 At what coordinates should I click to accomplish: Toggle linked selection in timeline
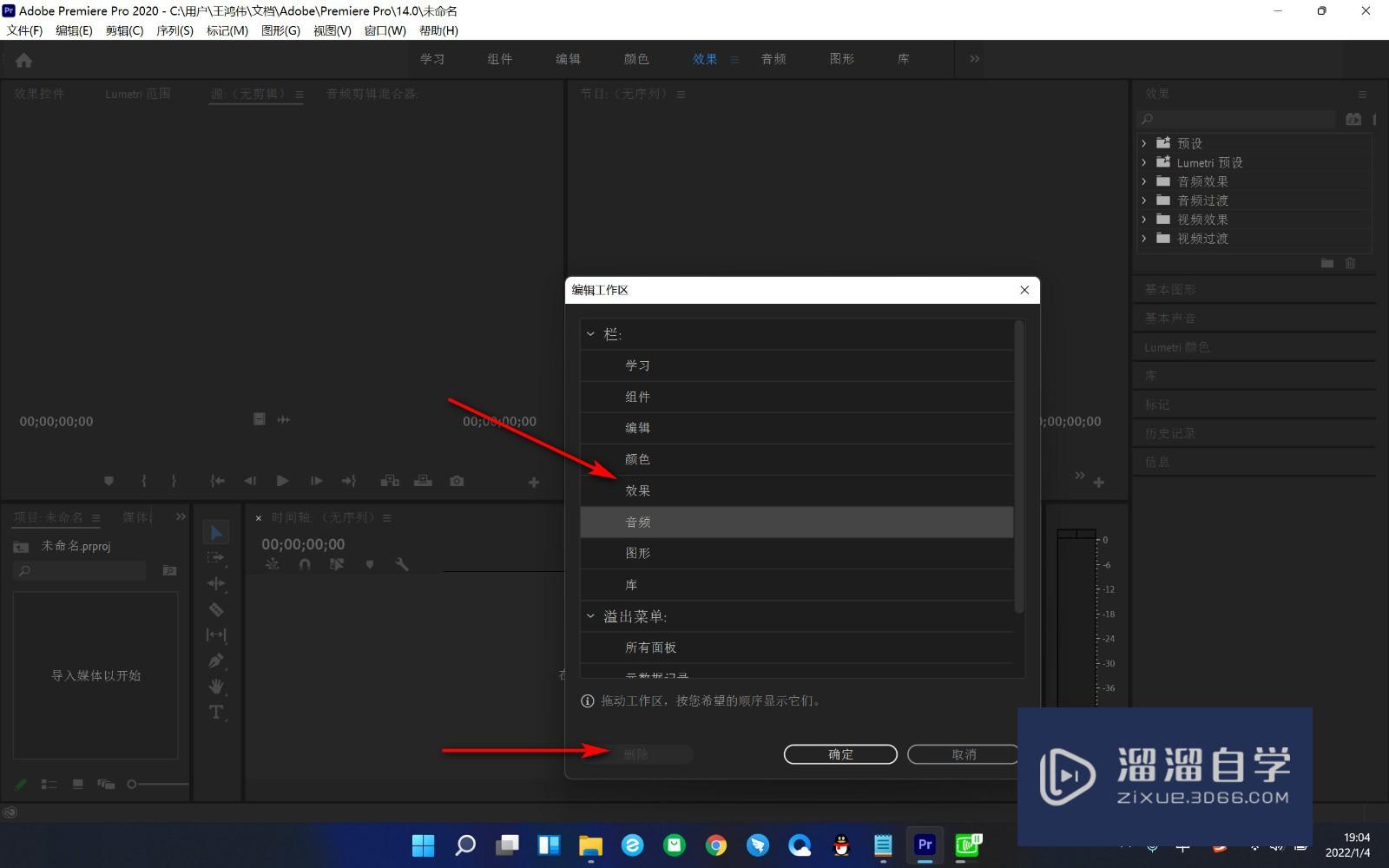point(337,564)
